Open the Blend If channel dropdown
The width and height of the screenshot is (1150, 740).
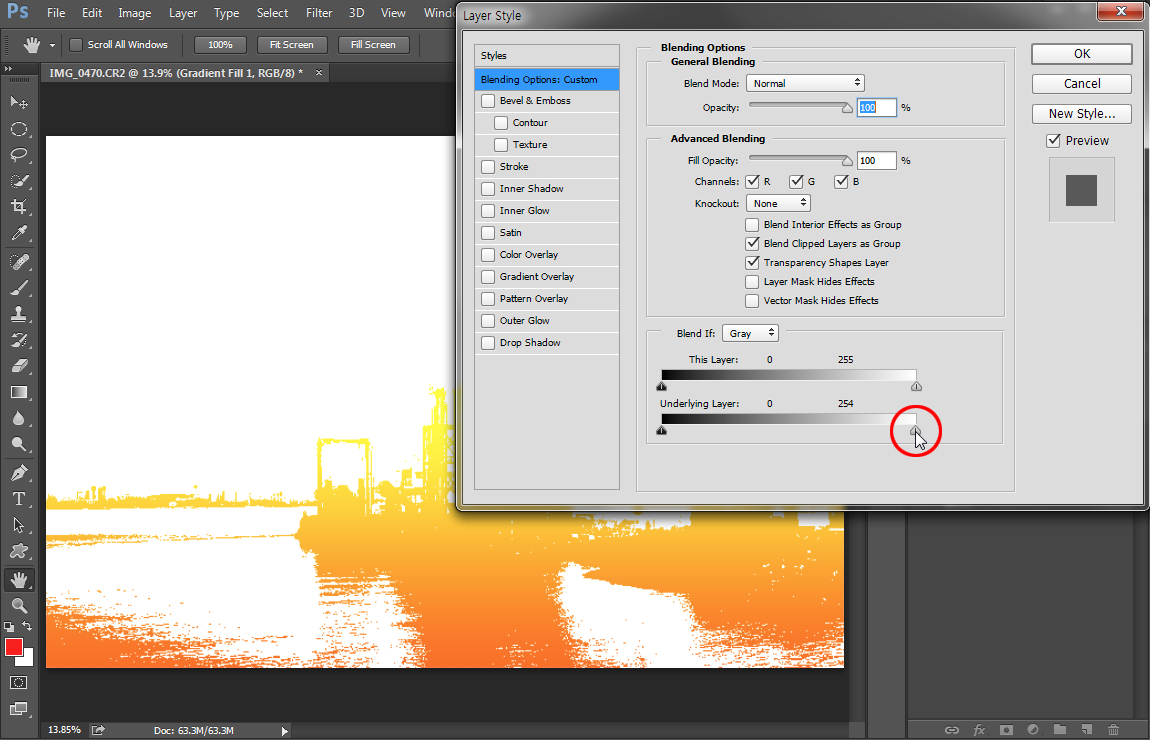750,333
